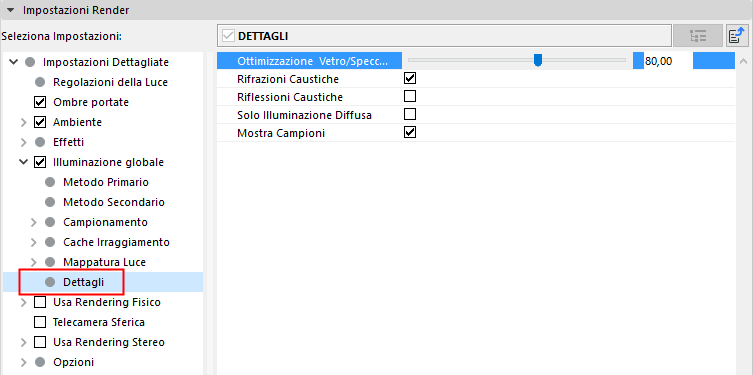Click the tree list view icon button
This screenshot has width=753, height=375.
click(698, 36)
